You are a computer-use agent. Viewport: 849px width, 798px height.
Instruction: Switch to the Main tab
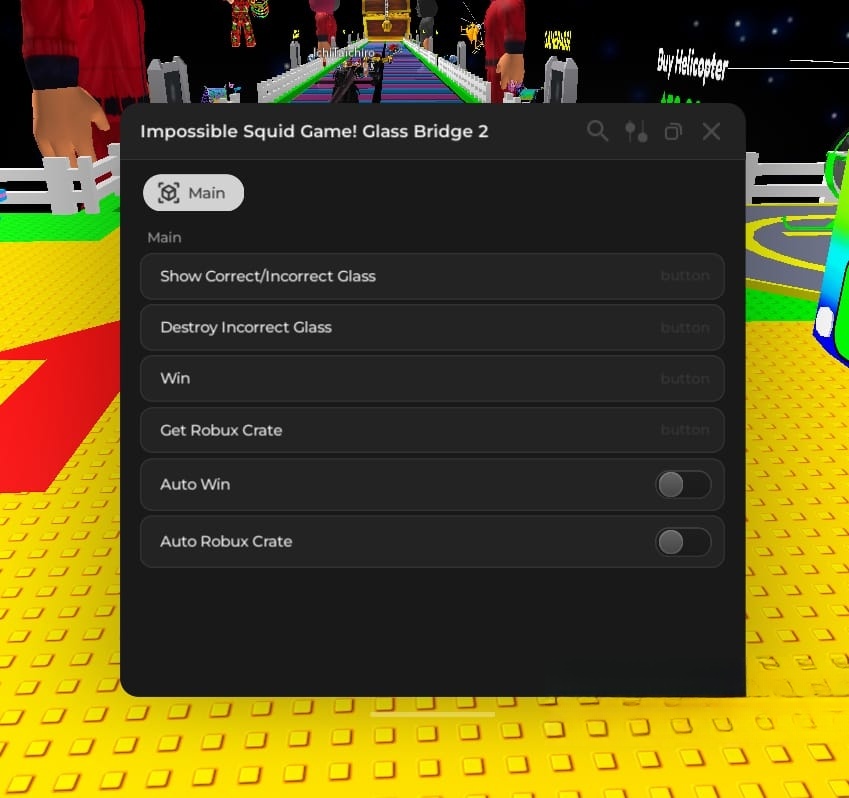click(x=194, y=193)
